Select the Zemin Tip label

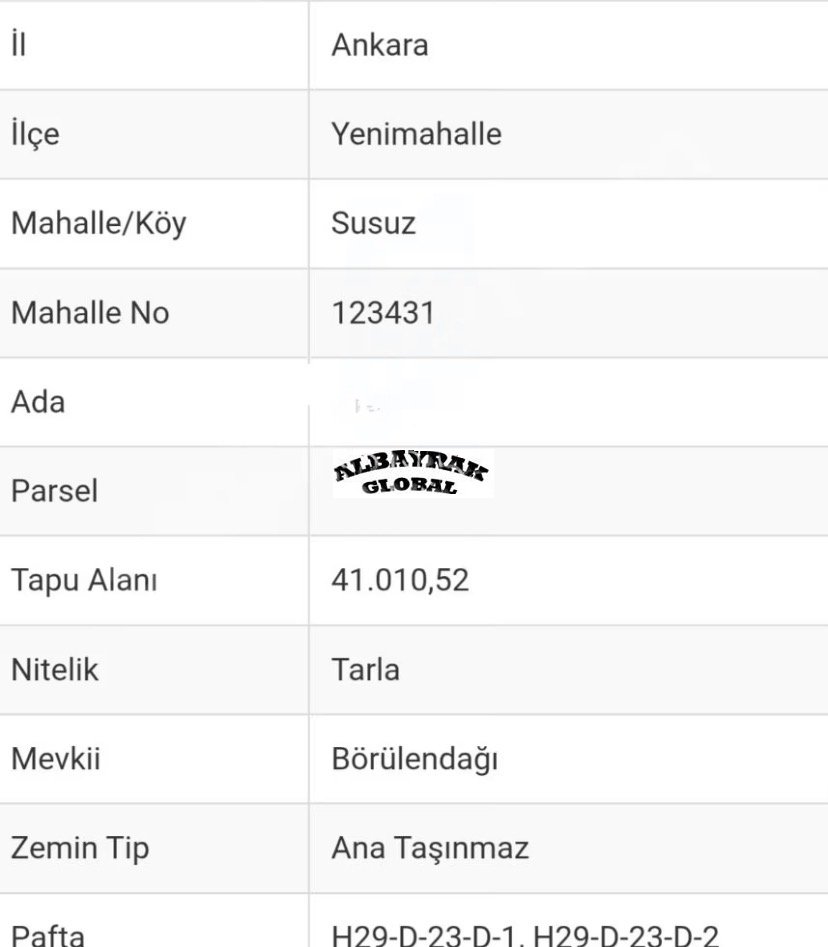(x=80, y=848)
